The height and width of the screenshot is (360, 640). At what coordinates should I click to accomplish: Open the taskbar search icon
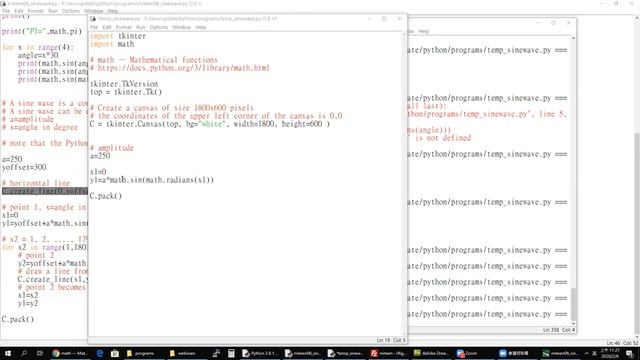[24, 353]
